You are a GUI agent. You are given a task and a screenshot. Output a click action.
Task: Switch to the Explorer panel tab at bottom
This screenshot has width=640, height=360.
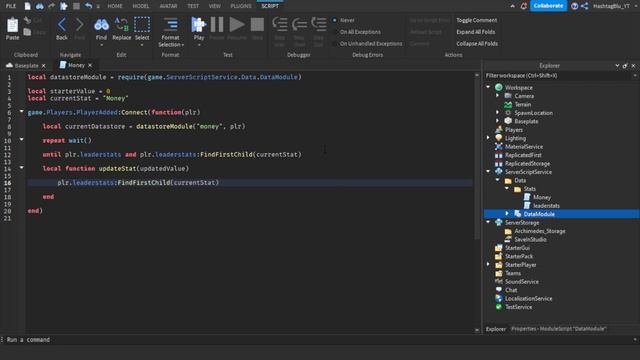[x=496, y=329]
